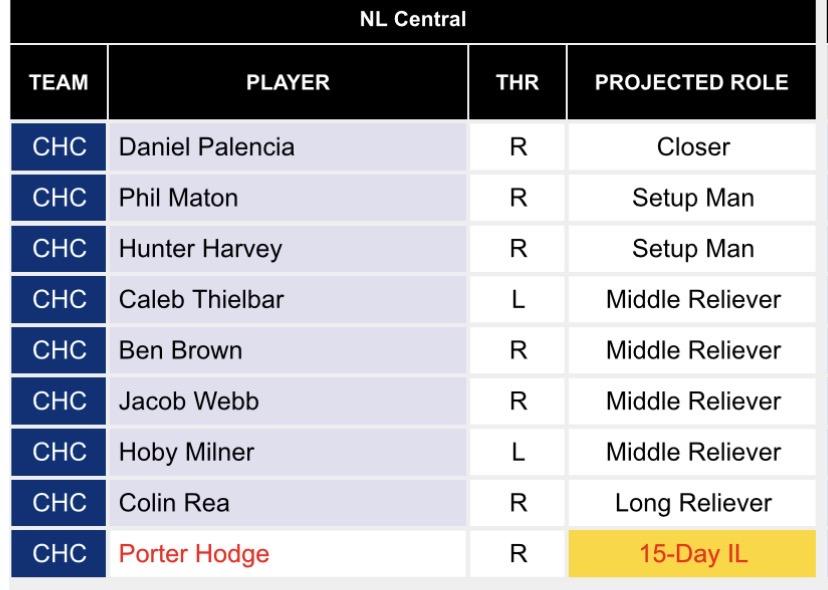Select player Phil Maton

click(179, 198)
